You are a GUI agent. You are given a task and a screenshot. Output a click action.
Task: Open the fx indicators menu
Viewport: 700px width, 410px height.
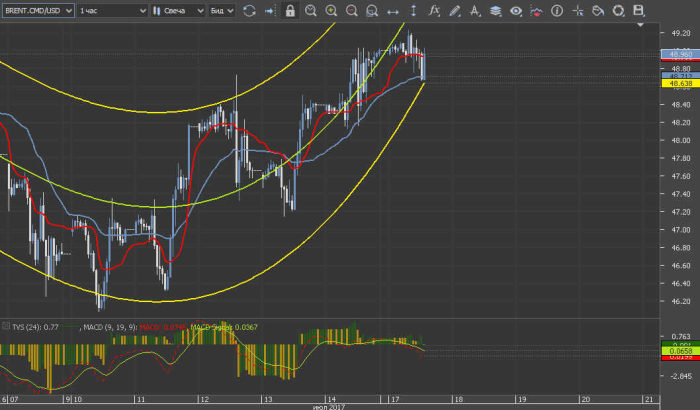pyautogui.click(x=434, y=11)
